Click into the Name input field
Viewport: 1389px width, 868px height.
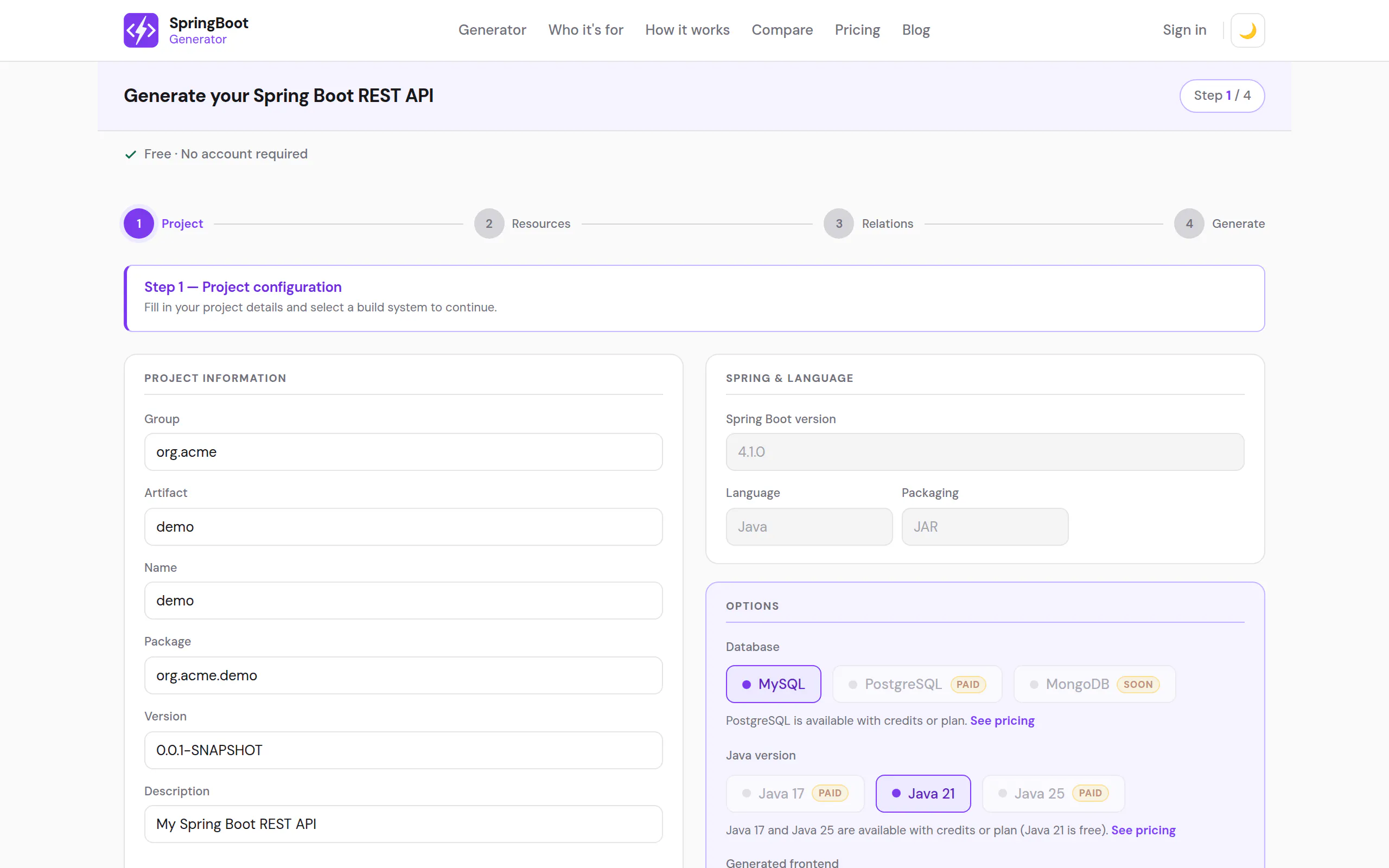click(x=404, y=601)
